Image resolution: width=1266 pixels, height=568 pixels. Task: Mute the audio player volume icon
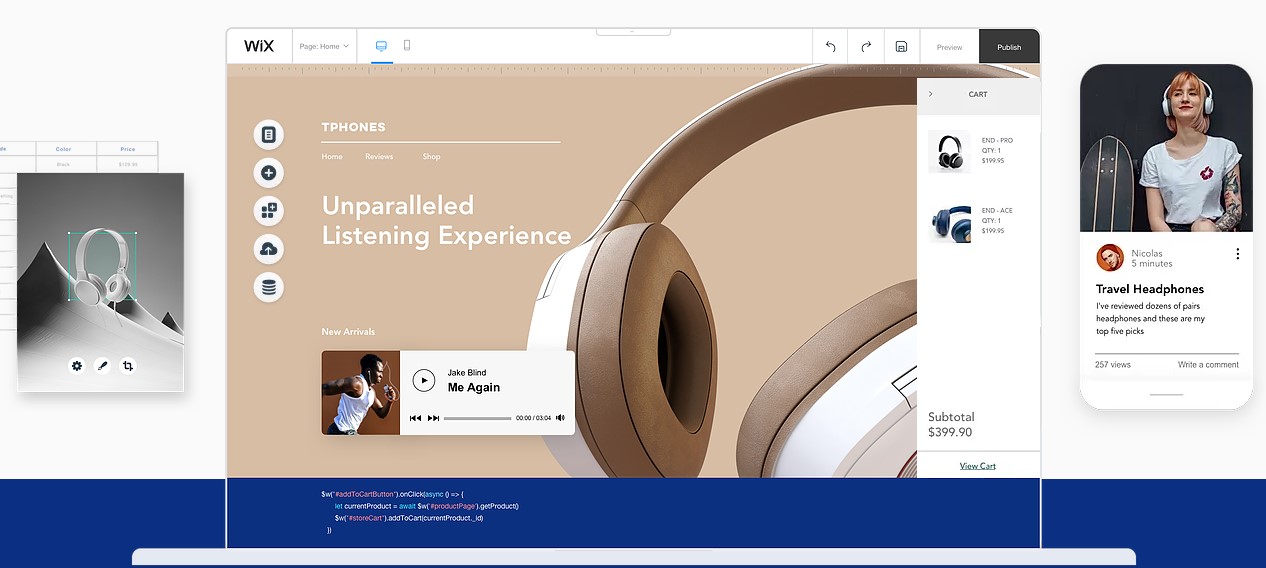coord(560,418)
